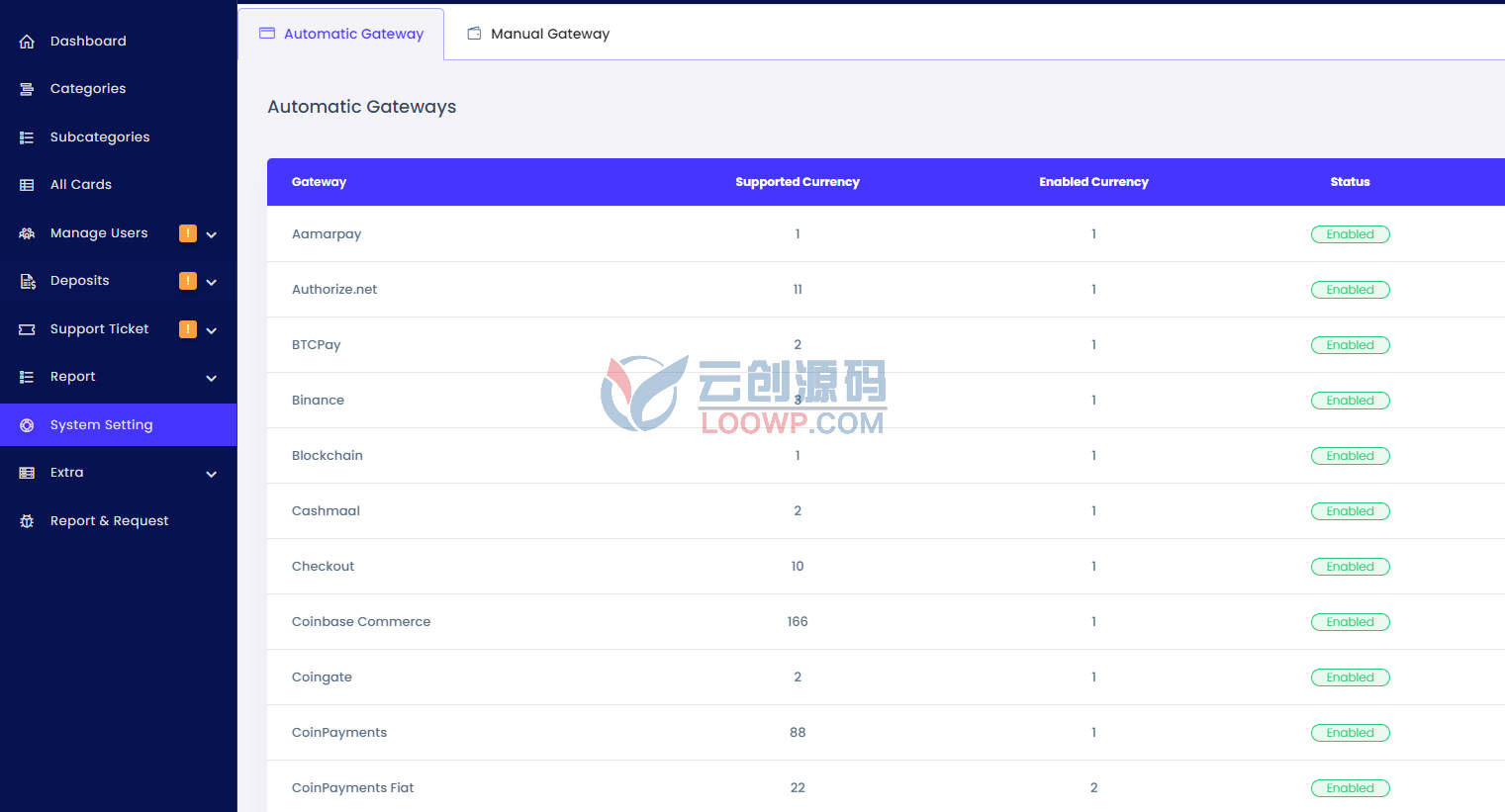The width and height of the screenshot is (1505, 812).
Task: Click the Support Ticket icon
Action: (x=27, y=329)
